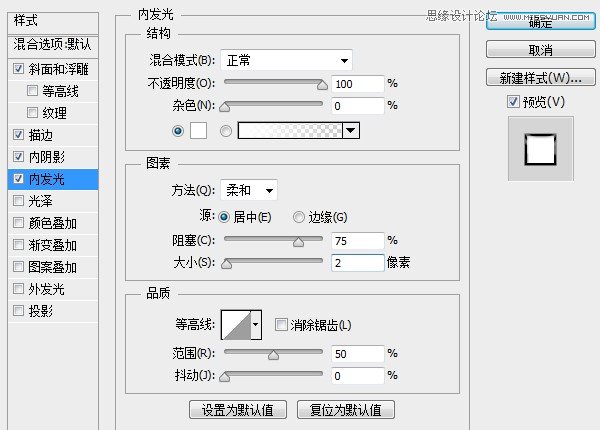Select the solid color radio button

click(178, 131)
